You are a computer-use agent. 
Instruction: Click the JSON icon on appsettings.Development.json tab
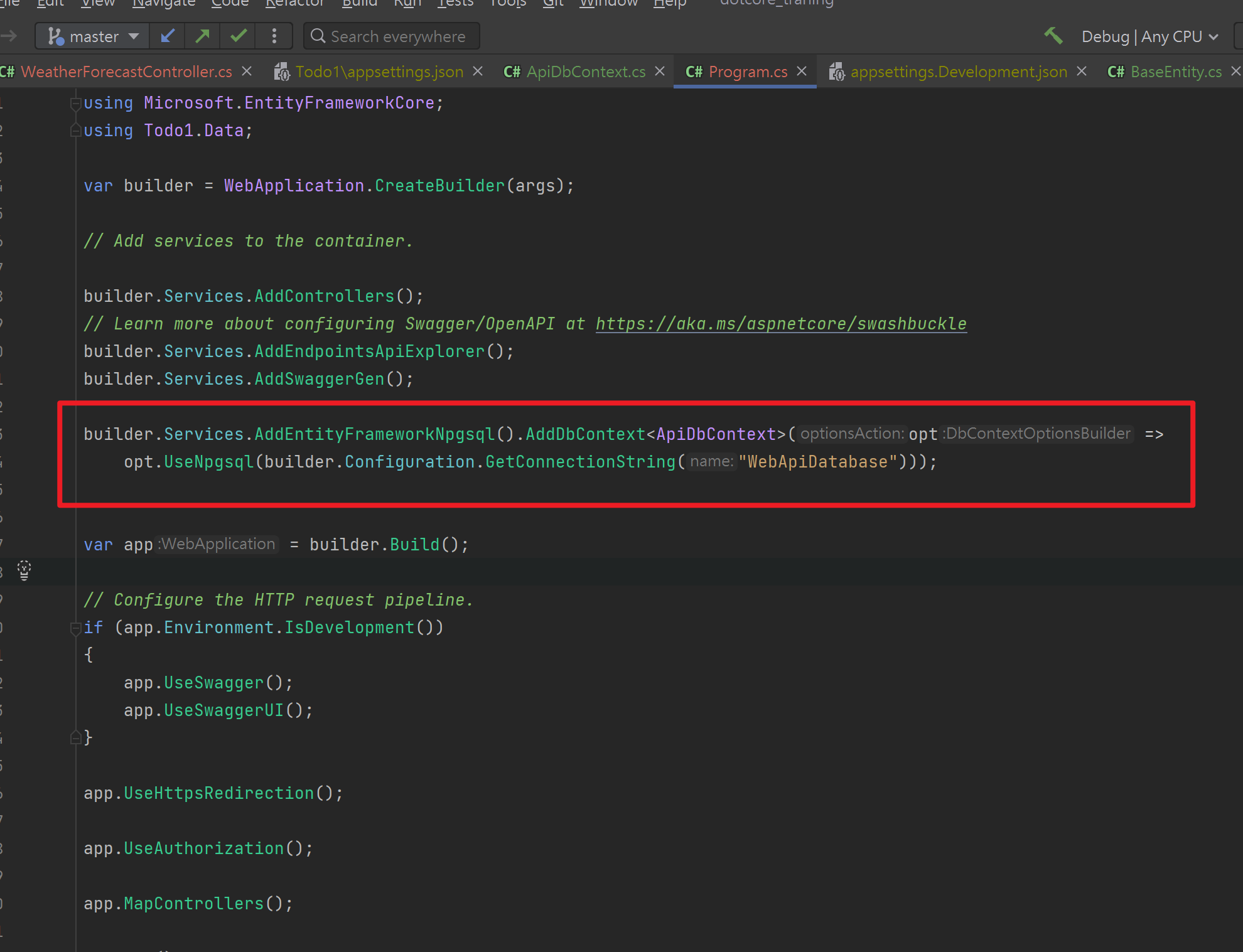click(837, 72)
